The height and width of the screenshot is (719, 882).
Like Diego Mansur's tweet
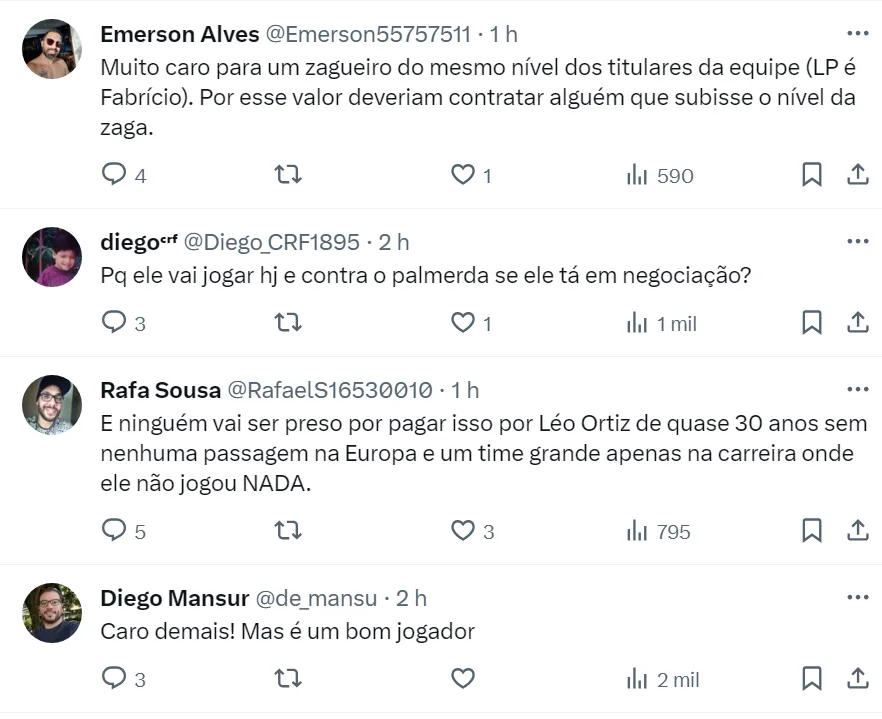point(462,679)
